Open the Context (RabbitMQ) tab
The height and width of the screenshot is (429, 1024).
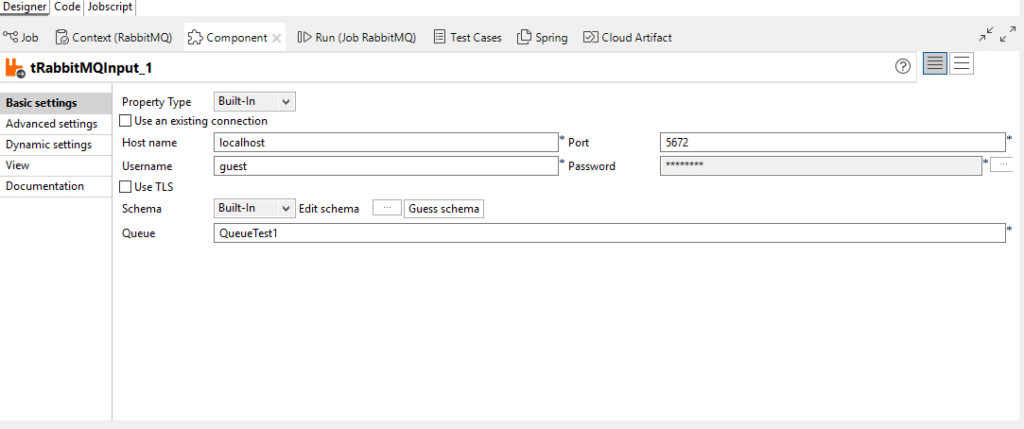[114, 37]
